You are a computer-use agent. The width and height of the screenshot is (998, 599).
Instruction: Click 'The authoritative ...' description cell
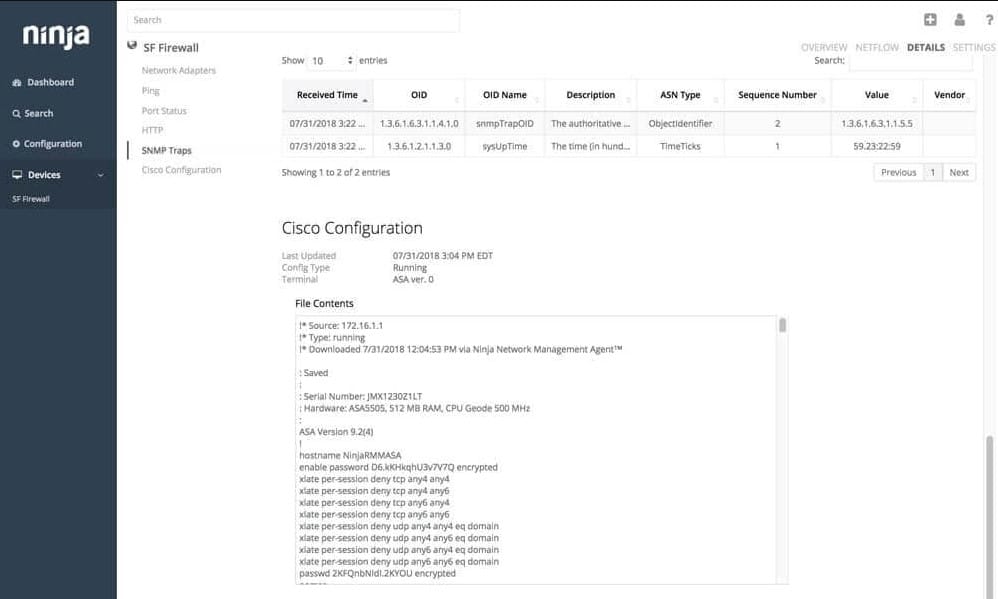point(590,123)
